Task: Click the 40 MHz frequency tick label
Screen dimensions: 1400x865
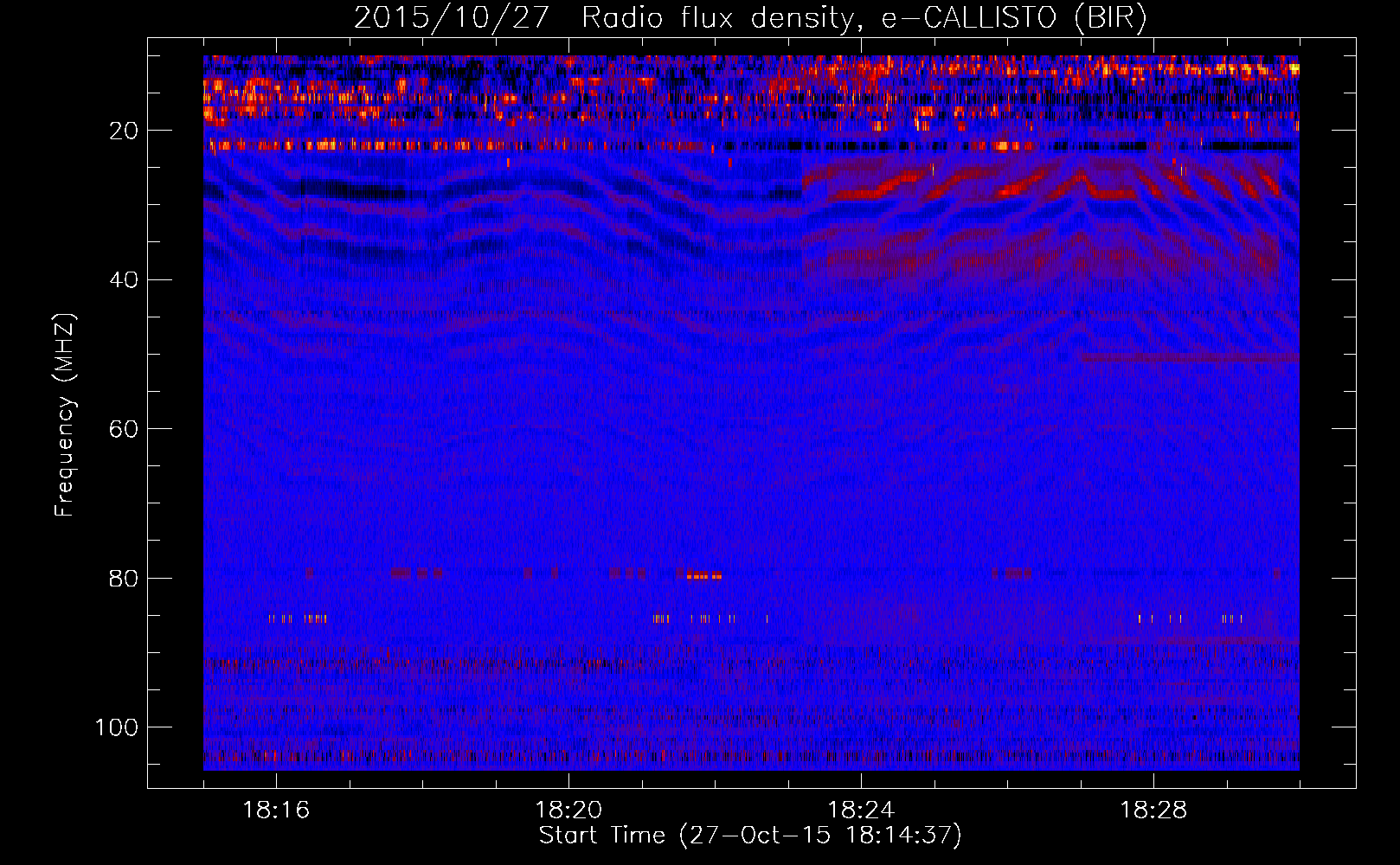Action: 124,280
